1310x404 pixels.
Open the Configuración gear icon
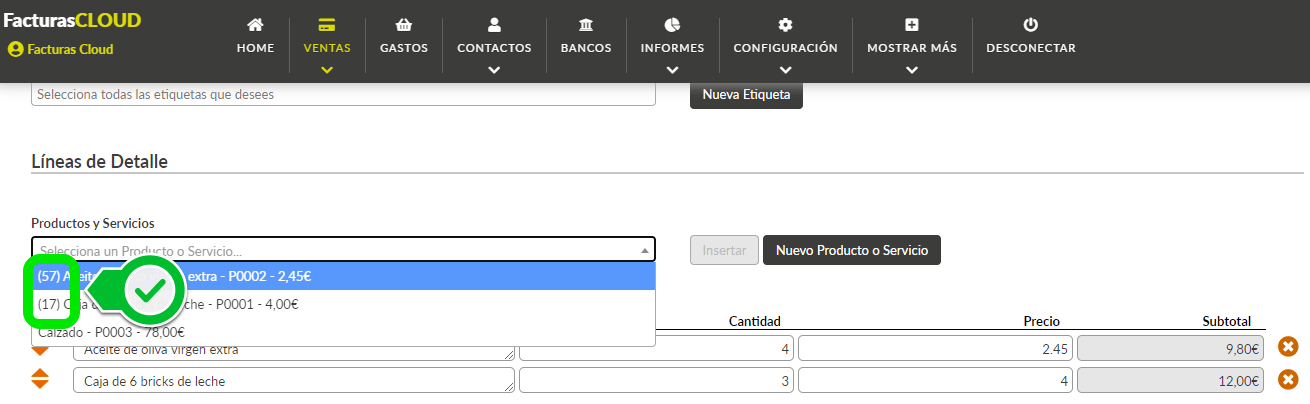click(785, 25)
